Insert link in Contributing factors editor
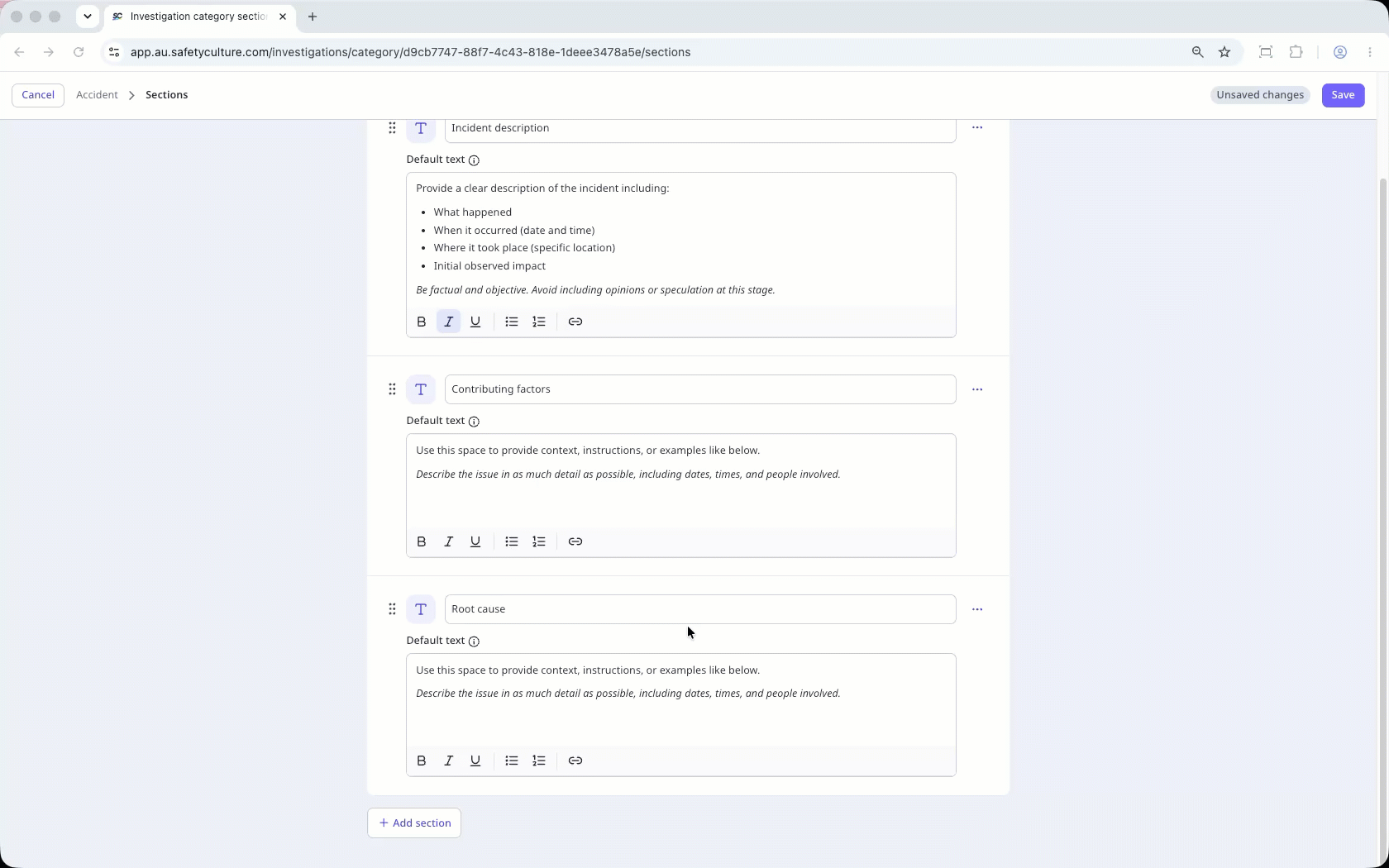1389x868 pixels. click(575, 541)
